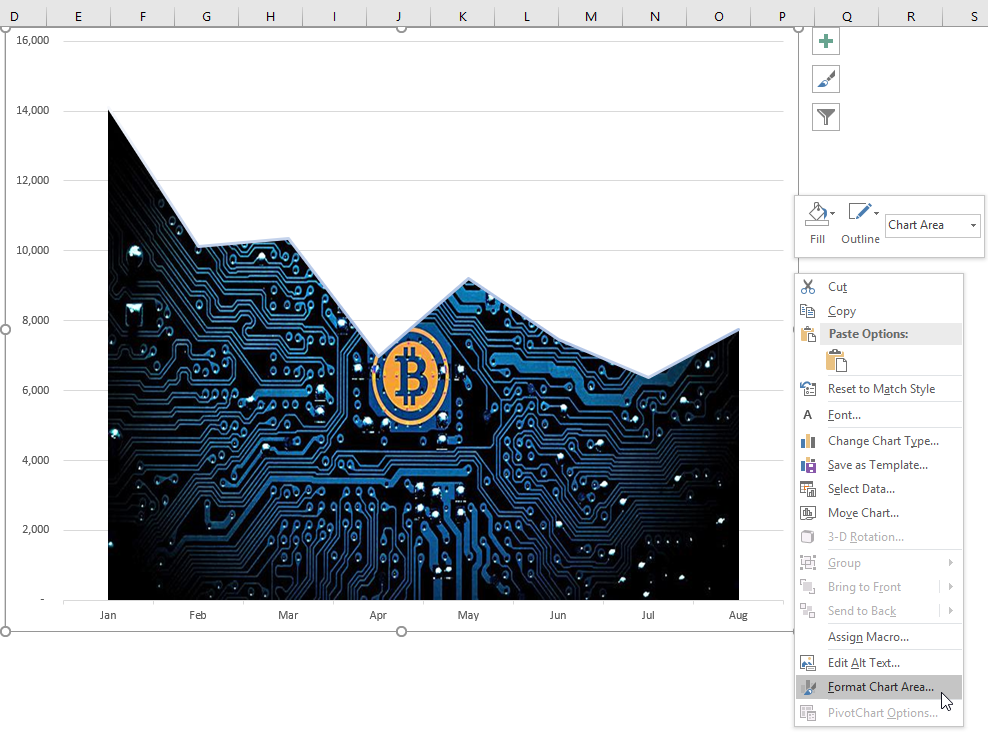Open Edit Alt Text option
This screenshot has width=988, height=735.
tap(863, 663)
